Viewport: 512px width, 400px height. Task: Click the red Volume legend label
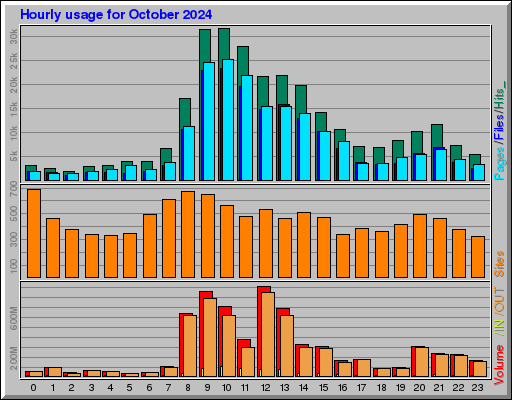499,365
